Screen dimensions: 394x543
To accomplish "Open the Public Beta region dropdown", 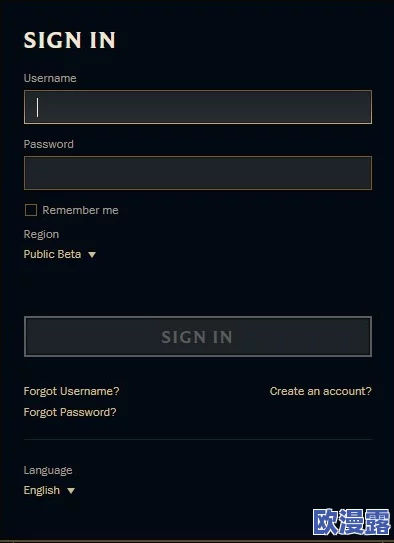I will click(x=60, y=254).
